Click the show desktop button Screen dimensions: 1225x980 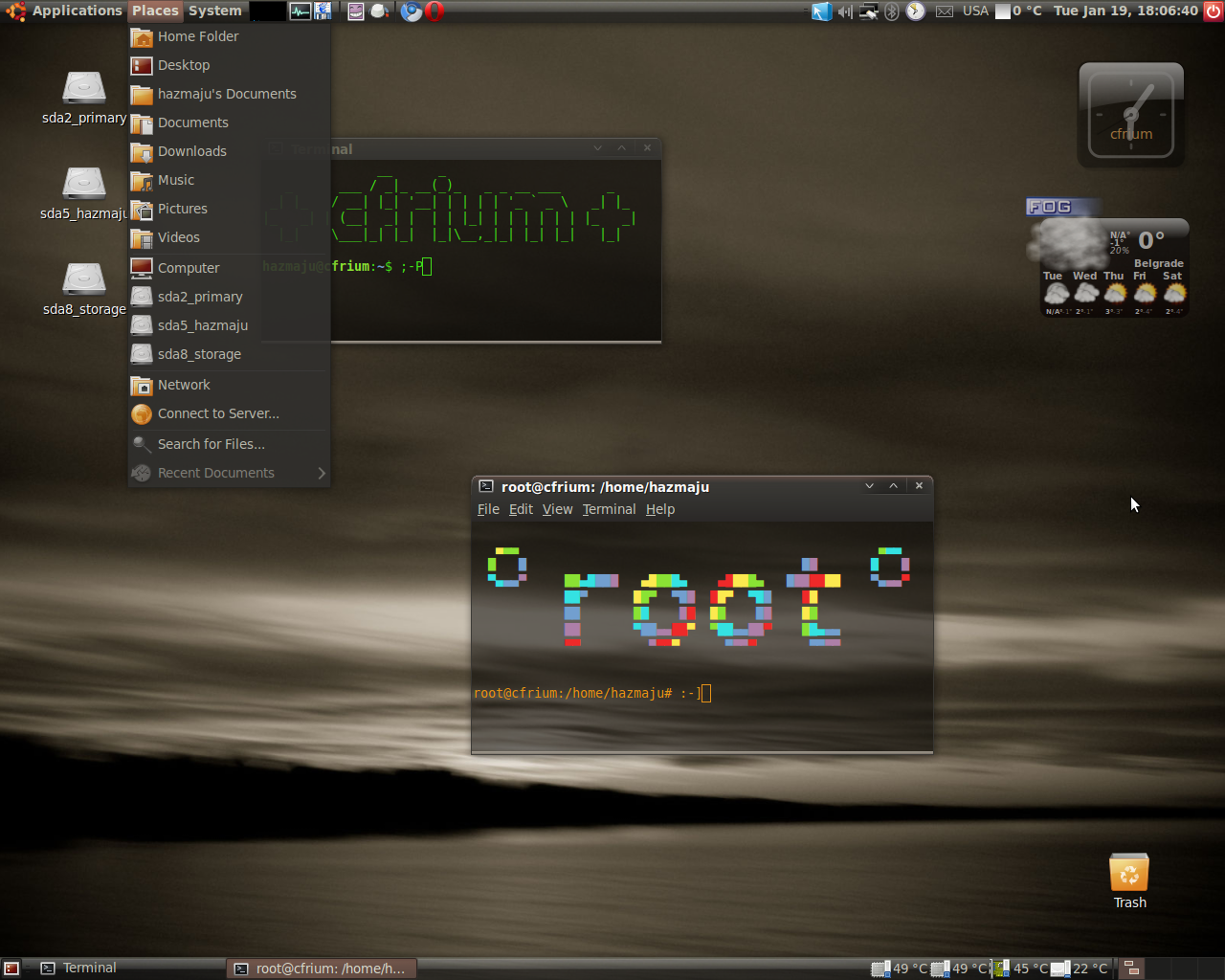pos(11,969)
